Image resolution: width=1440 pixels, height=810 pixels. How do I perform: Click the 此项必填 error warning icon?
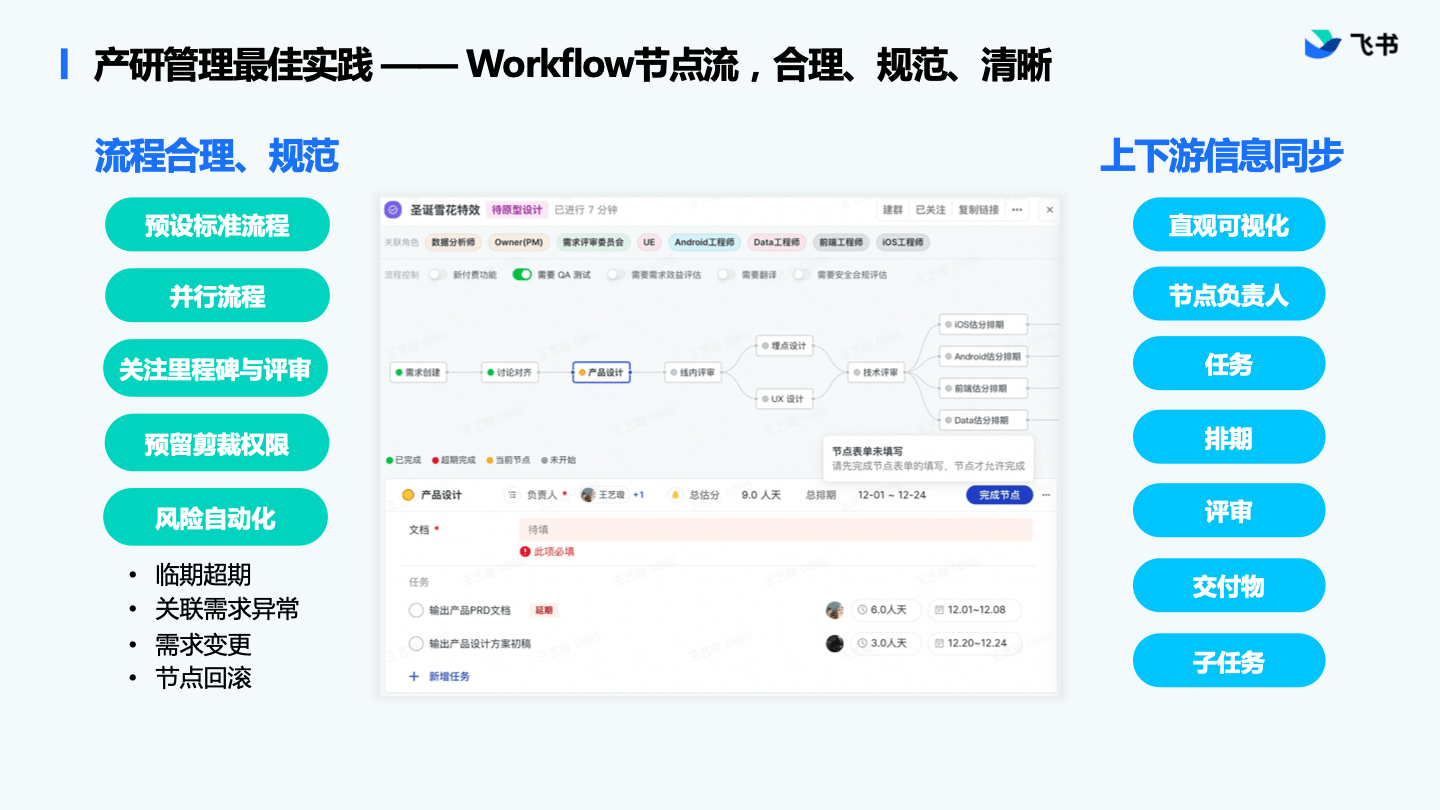point(525,551)
